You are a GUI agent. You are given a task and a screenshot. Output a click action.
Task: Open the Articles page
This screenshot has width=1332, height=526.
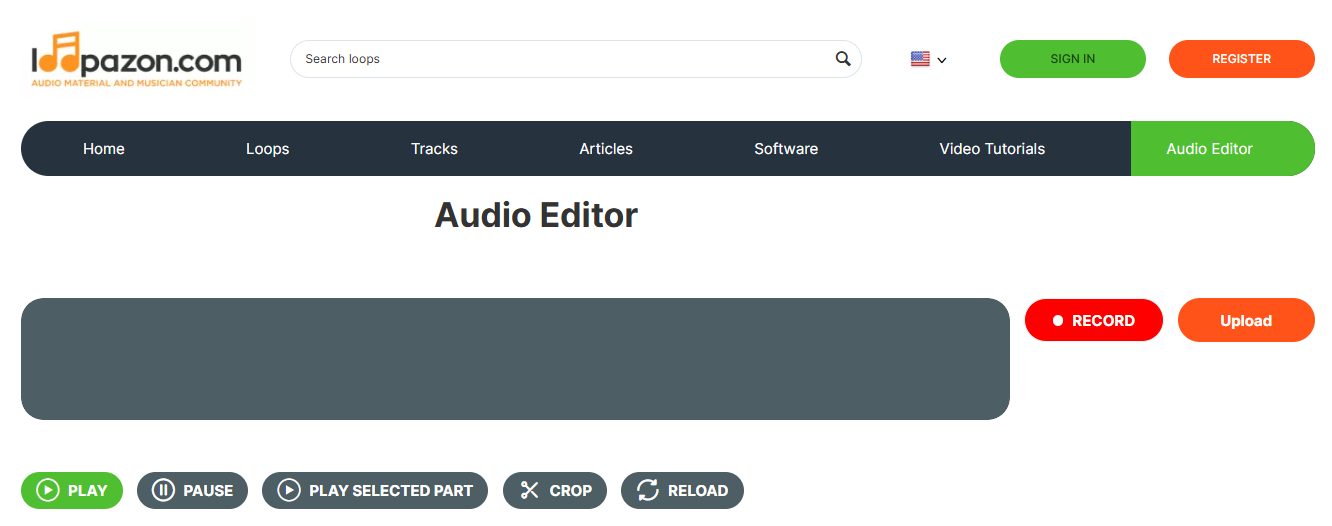(606, 149)
